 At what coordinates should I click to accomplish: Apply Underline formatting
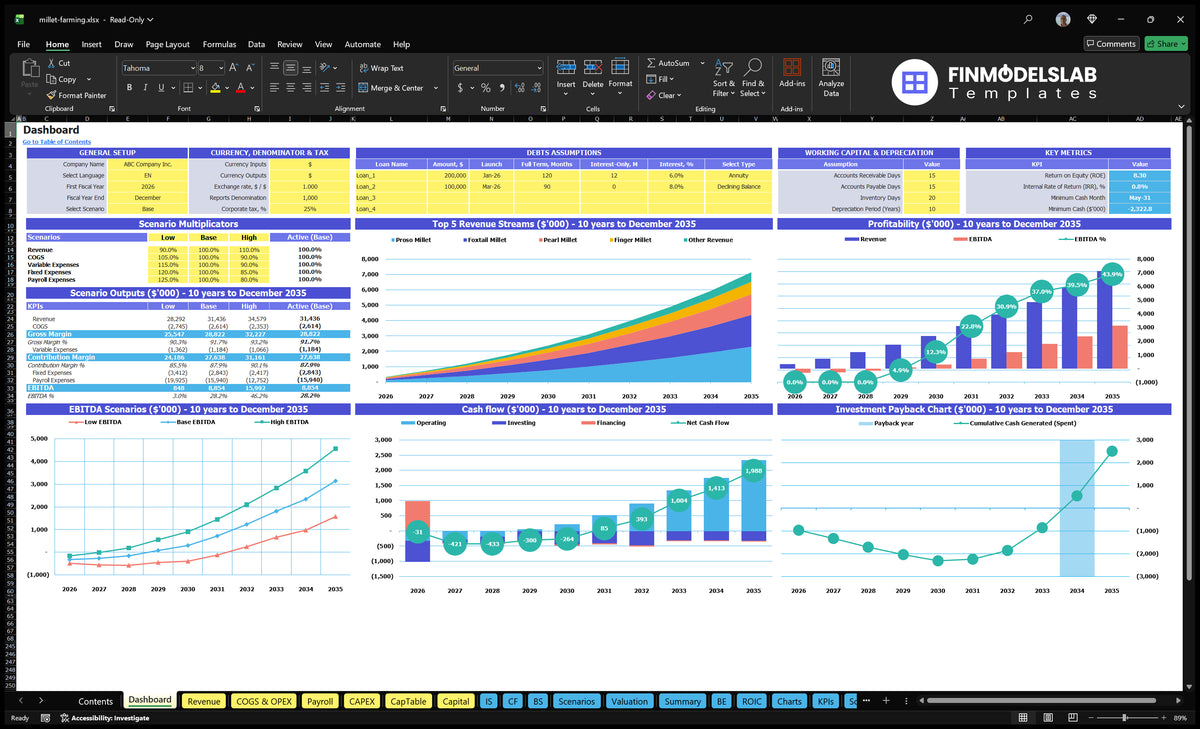160,88
